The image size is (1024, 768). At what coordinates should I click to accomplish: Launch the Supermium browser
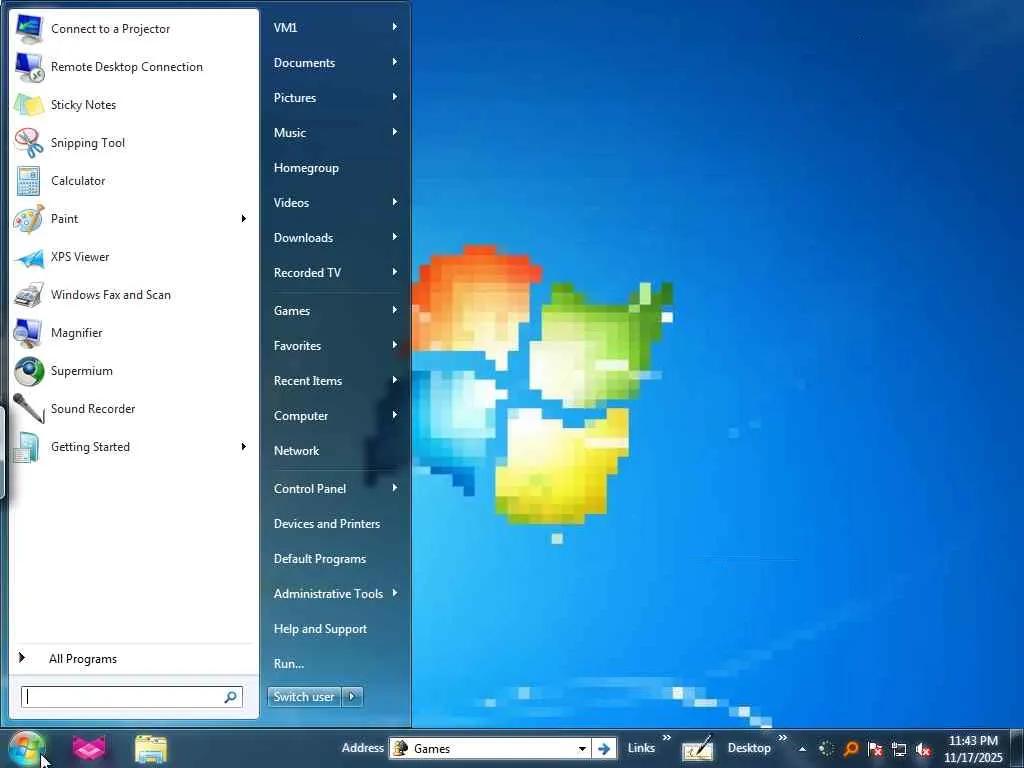click(x=134, y=370)
